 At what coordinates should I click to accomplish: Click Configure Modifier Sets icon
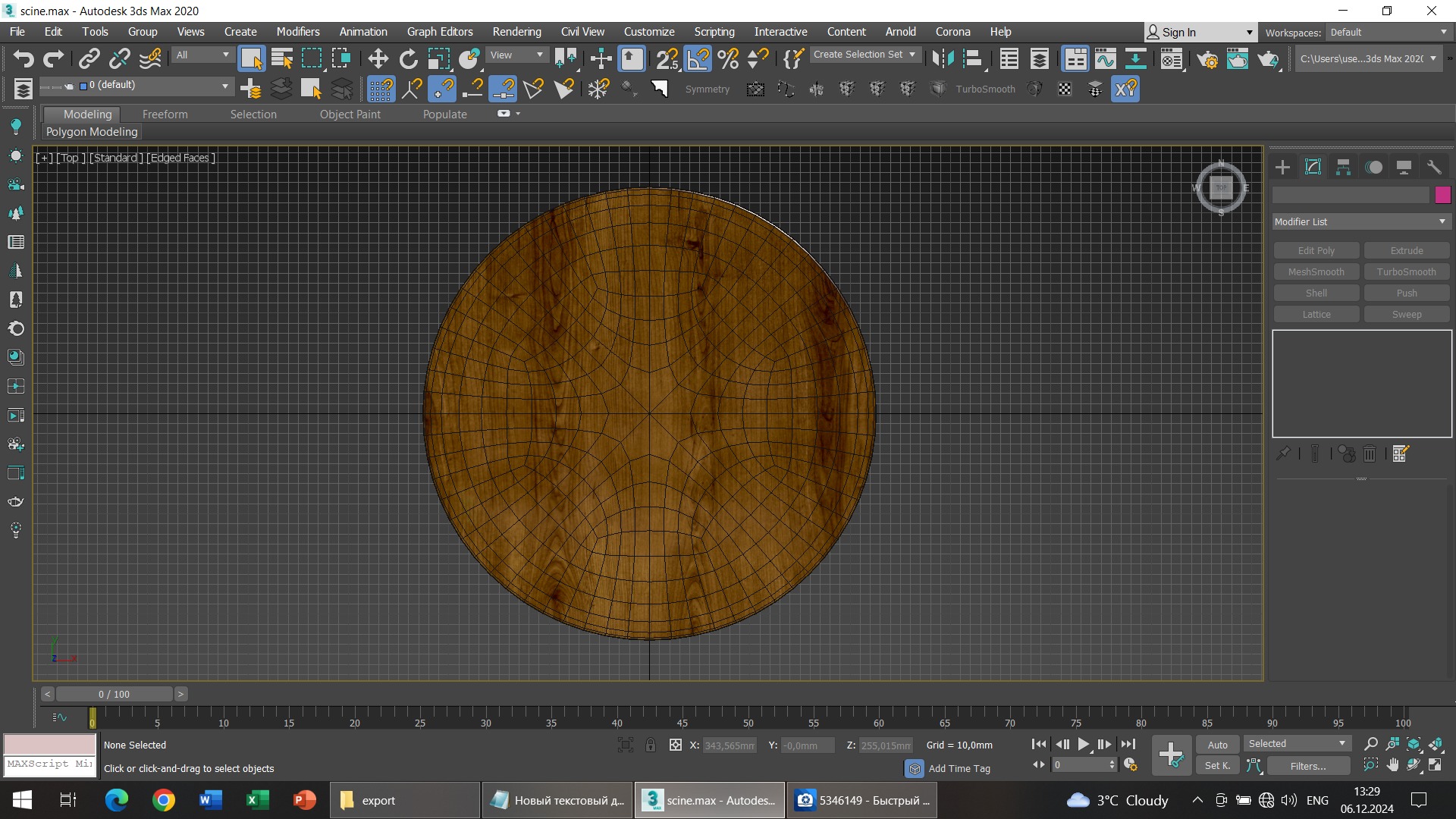click(1401, 453)
